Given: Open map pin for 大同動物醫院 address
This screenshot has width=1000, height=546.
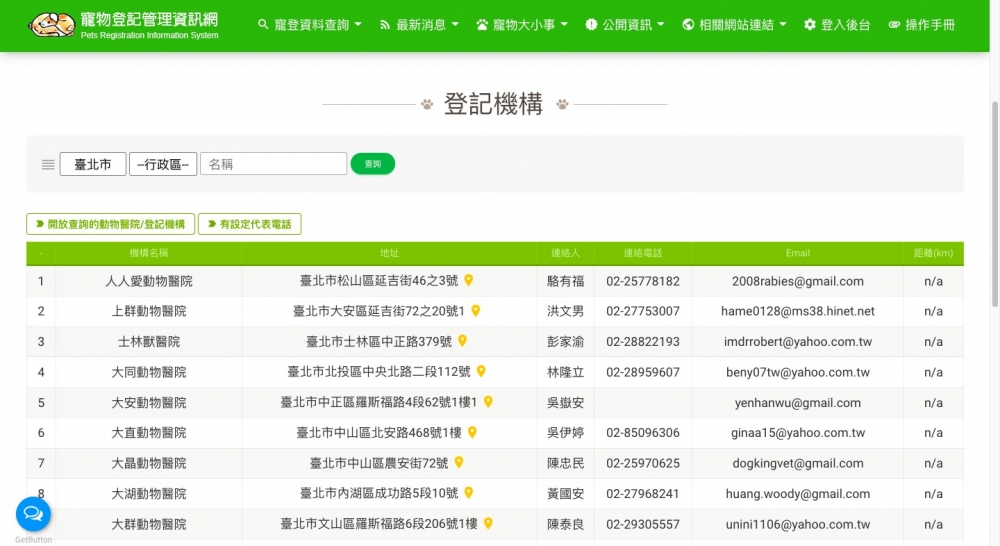Looking at the screenshot, I should pyautogui.click(x=482, y=371).
